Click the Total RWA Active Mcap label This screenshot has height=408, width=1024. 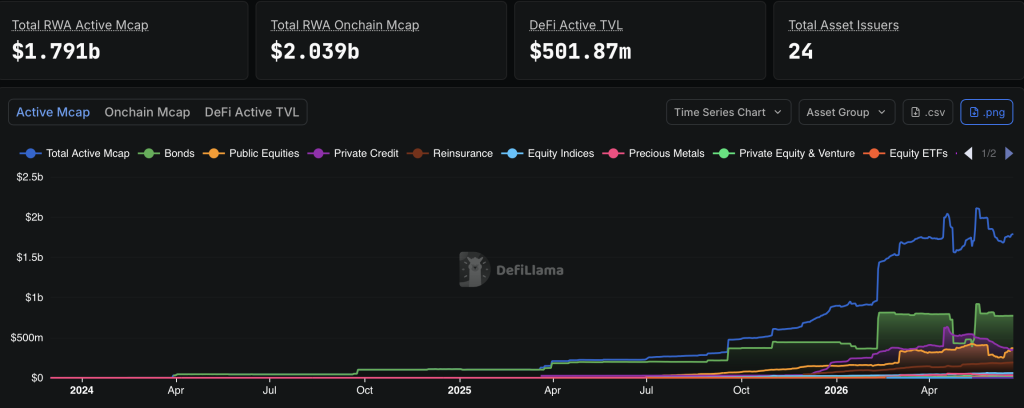(80, 25)
